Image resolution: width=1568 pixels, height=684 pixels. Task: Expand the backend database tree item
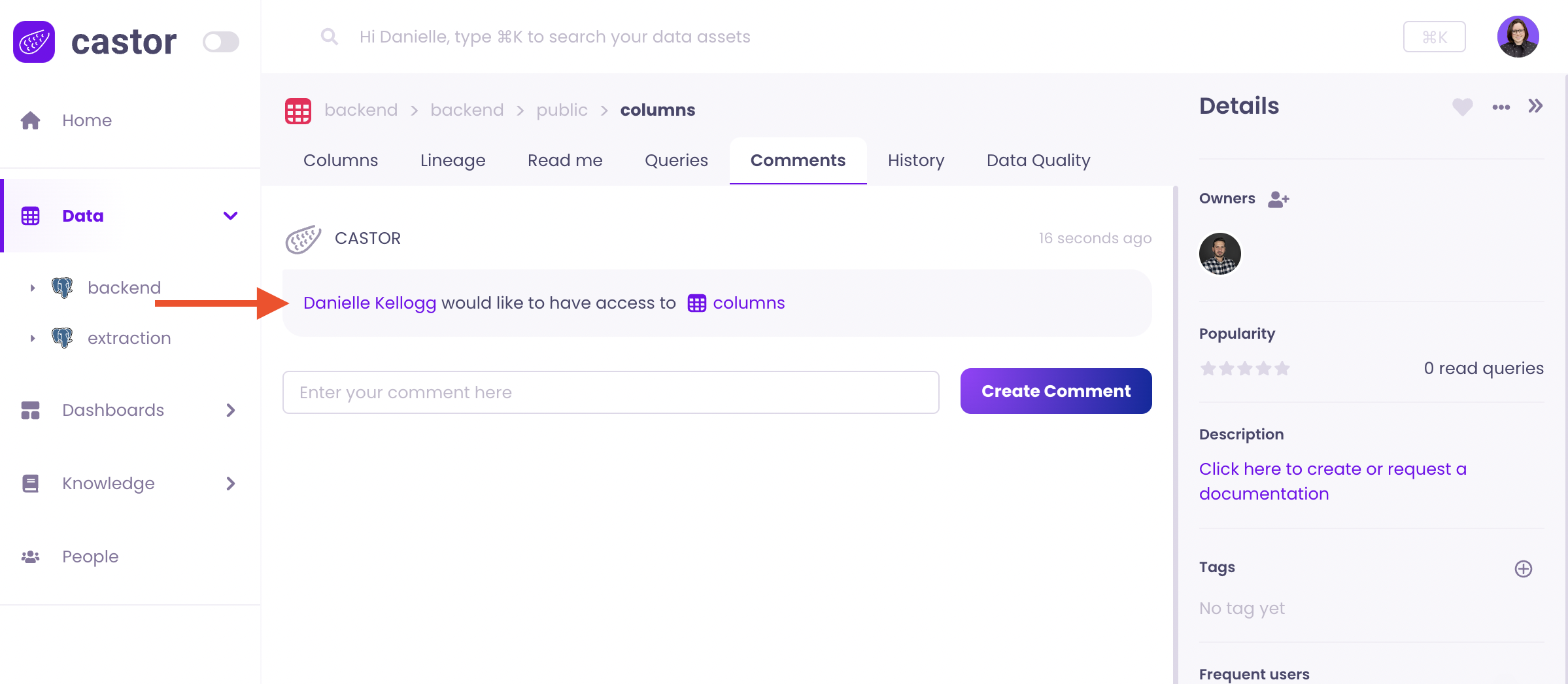pos(33,288)
